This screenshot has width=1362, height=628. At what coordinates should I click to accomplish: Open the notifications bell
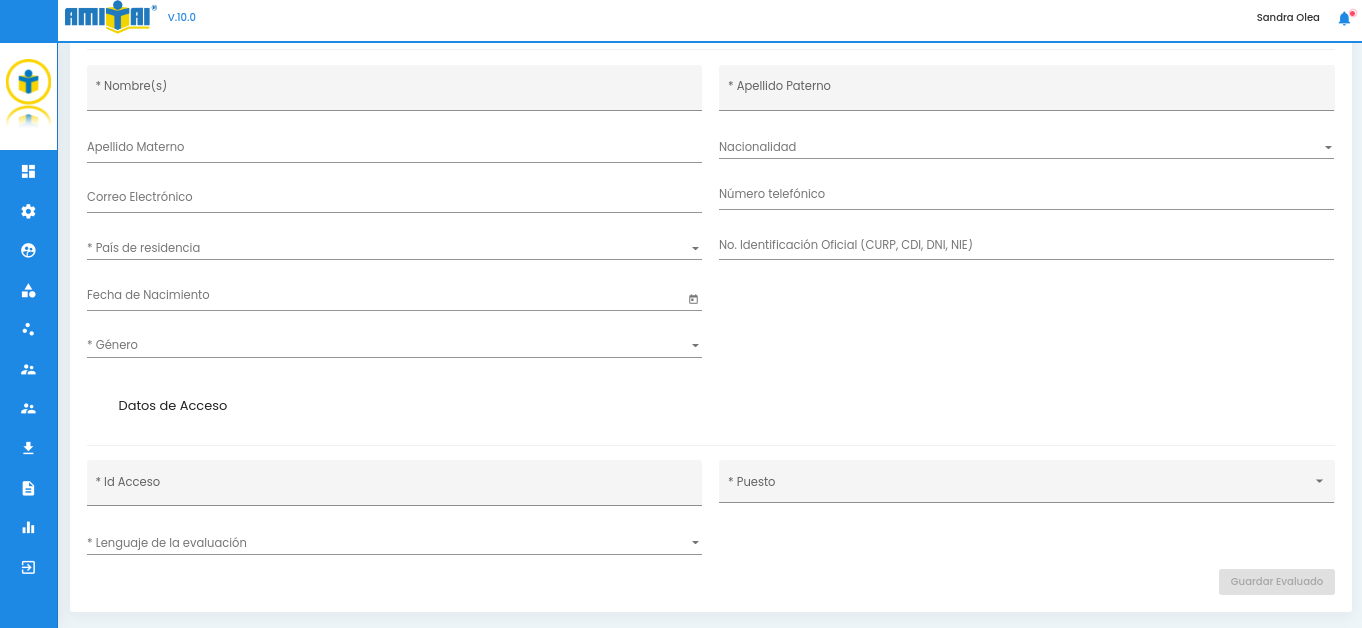pos(1344,18)
